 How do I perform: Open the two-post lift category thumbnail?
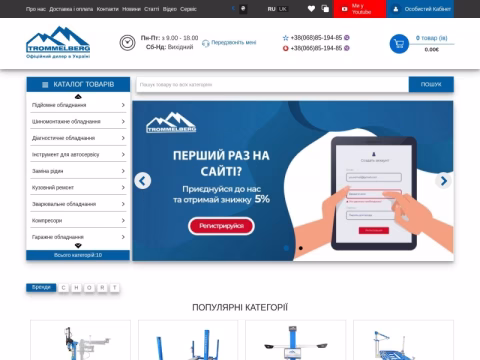point(188,340)
